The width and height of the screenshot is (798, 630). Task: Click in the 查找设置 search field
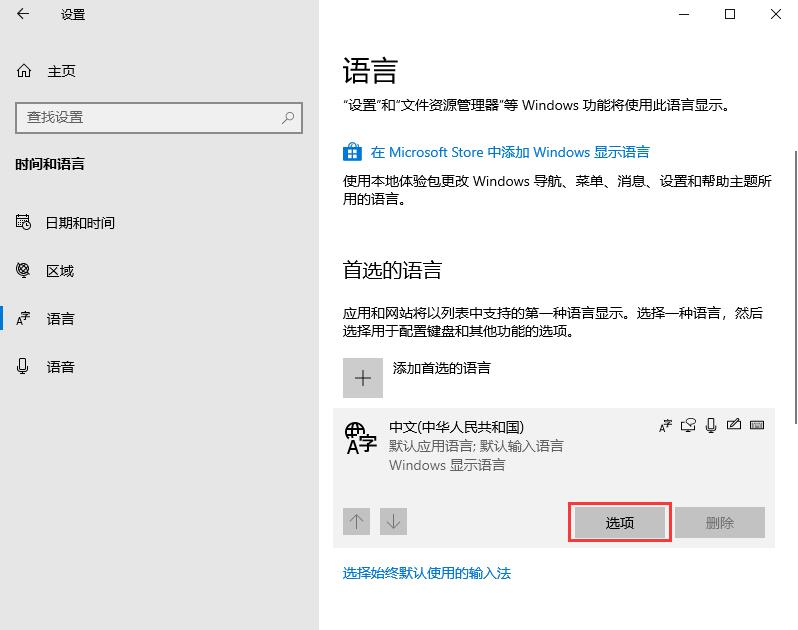(x=150, y=117)
